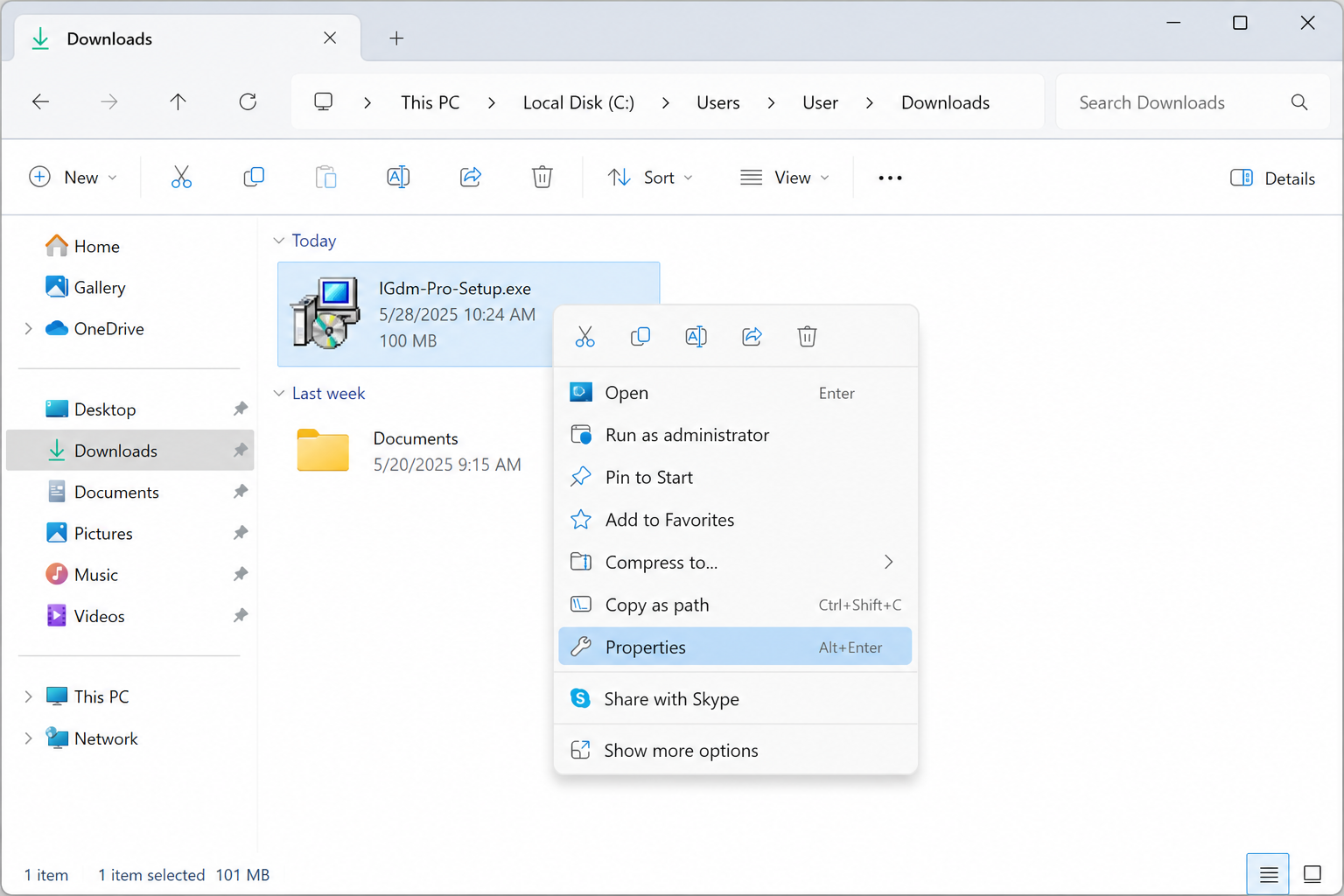This screenshot has height=896, width=1344.
Task: Open the View dropdown
Action: (784, 178)
